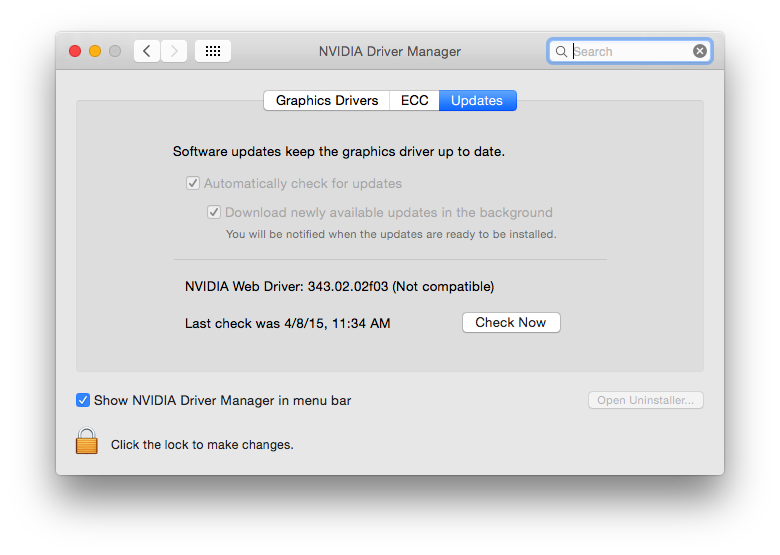Unlock settings by clicking the padlock icon
780x555 pixels.
(87, 441)
